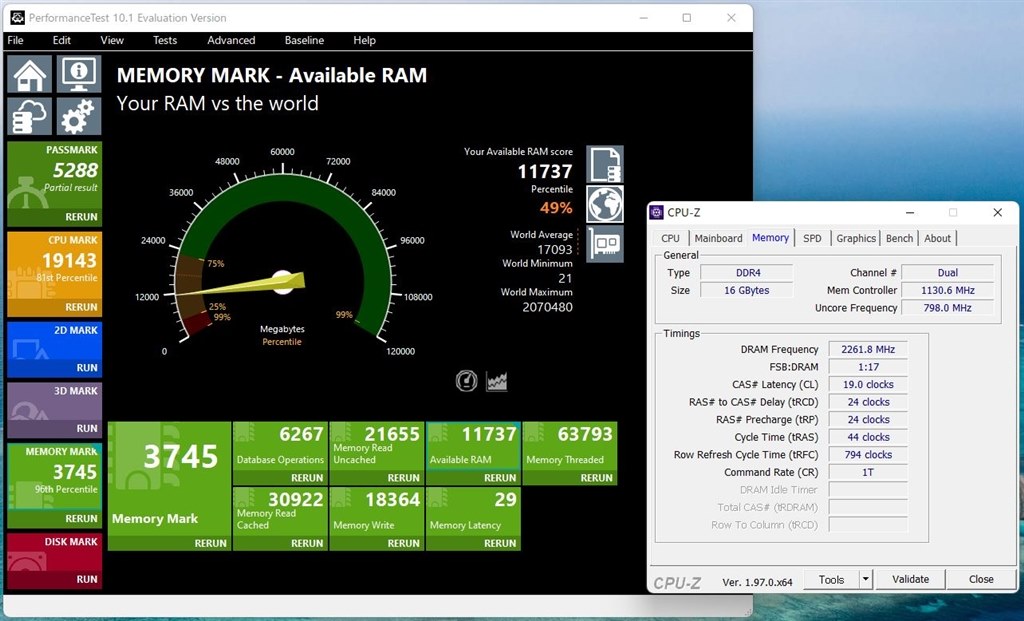Switch to the About tab in CPU-Z
This screenshot has height=621, width=1024.
(937, 238)
